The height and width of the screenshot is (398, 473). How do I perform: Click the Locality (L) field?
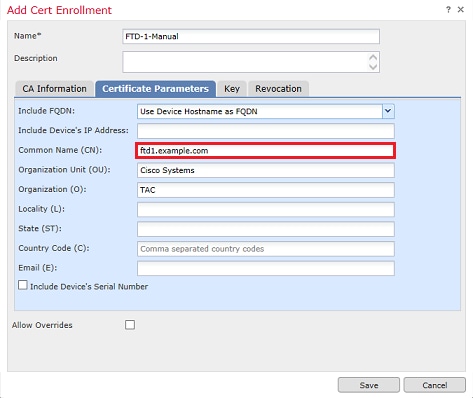(x=266, y=210)
